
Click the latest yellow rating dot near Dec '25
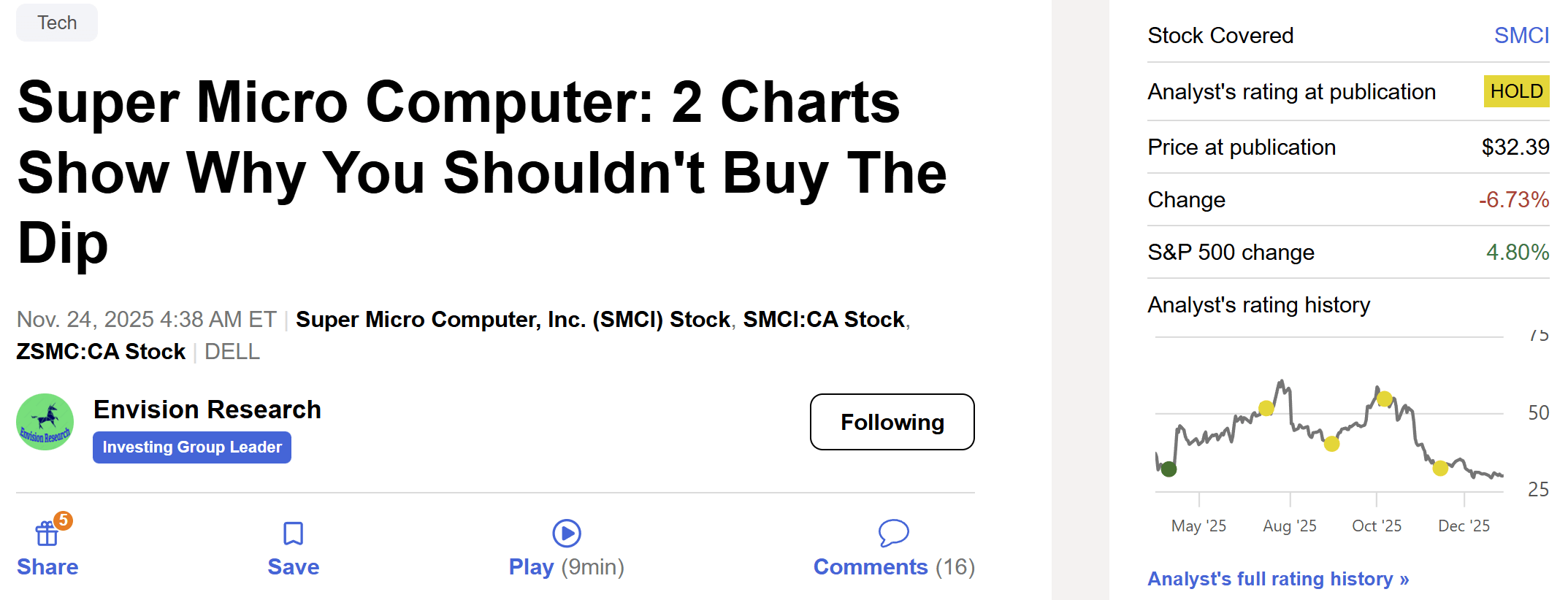1440,469
